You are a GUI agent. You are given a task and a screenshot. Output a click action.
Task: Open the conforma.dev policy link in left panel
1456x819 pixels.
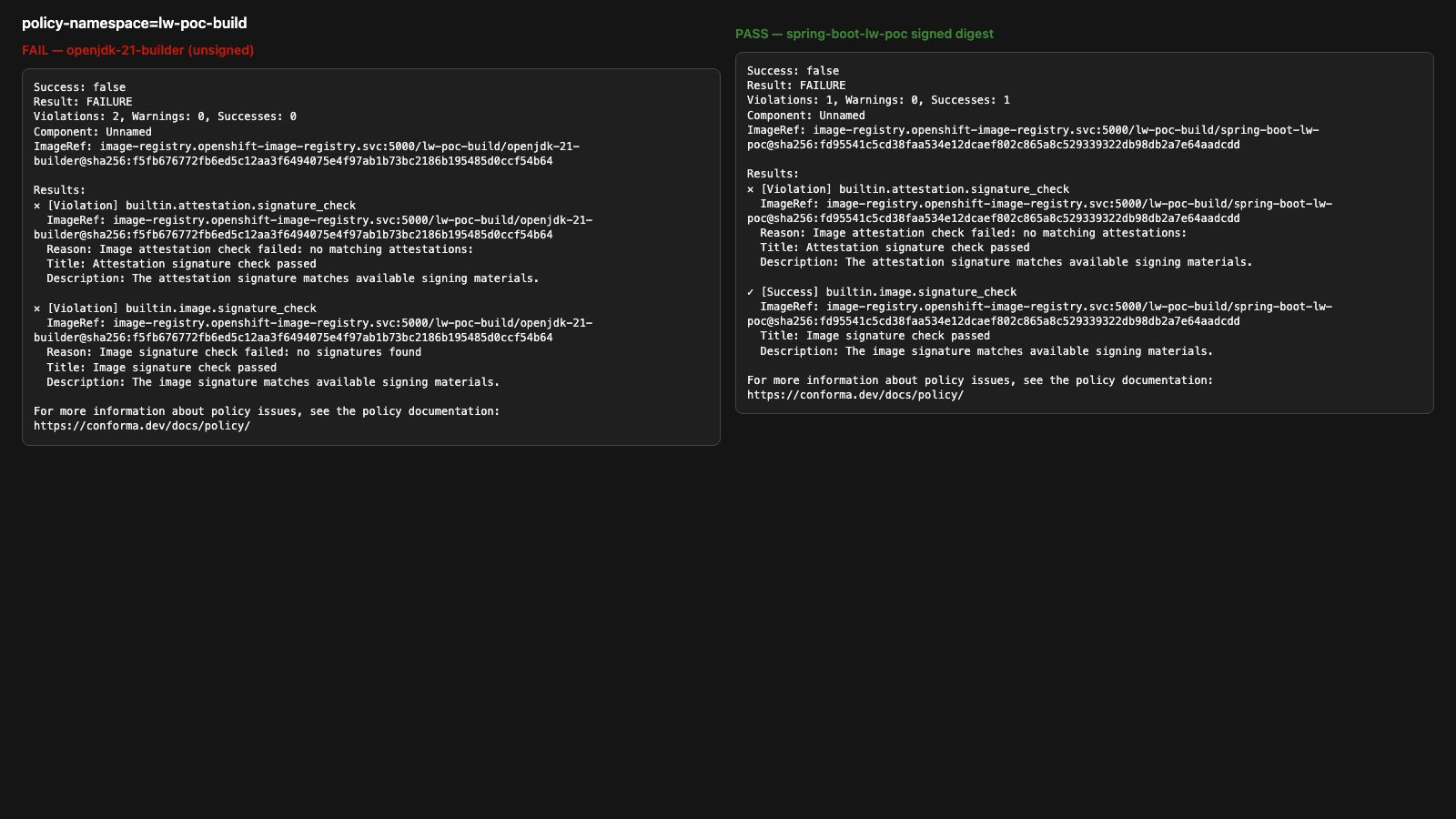[142, 426]
